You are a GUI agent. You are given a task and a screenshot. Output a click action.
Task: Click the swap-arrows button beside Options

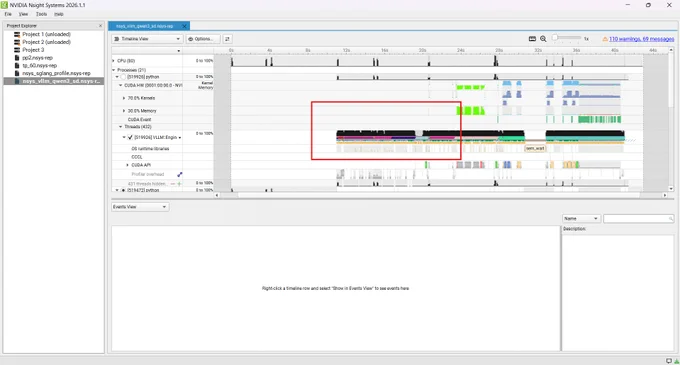[227, 39]
